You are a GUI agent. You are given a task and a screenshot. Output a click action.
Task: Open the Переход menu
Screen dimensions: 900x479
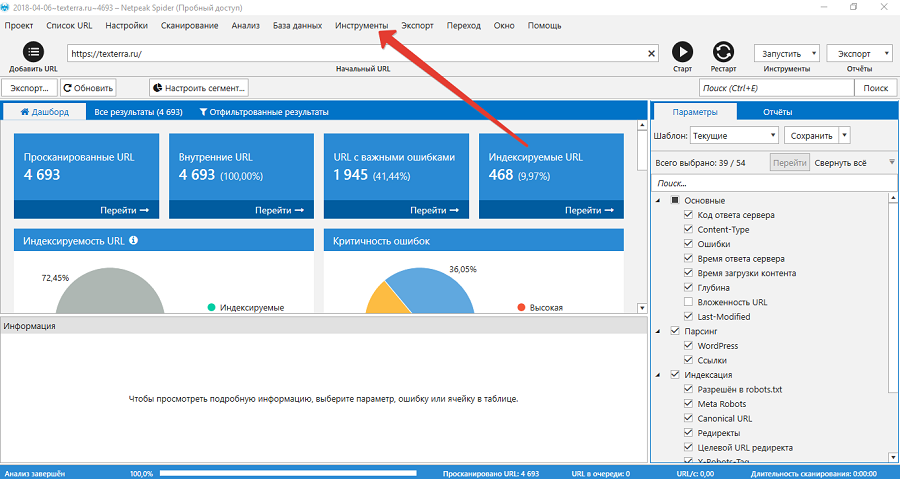(x=464, y=26)
